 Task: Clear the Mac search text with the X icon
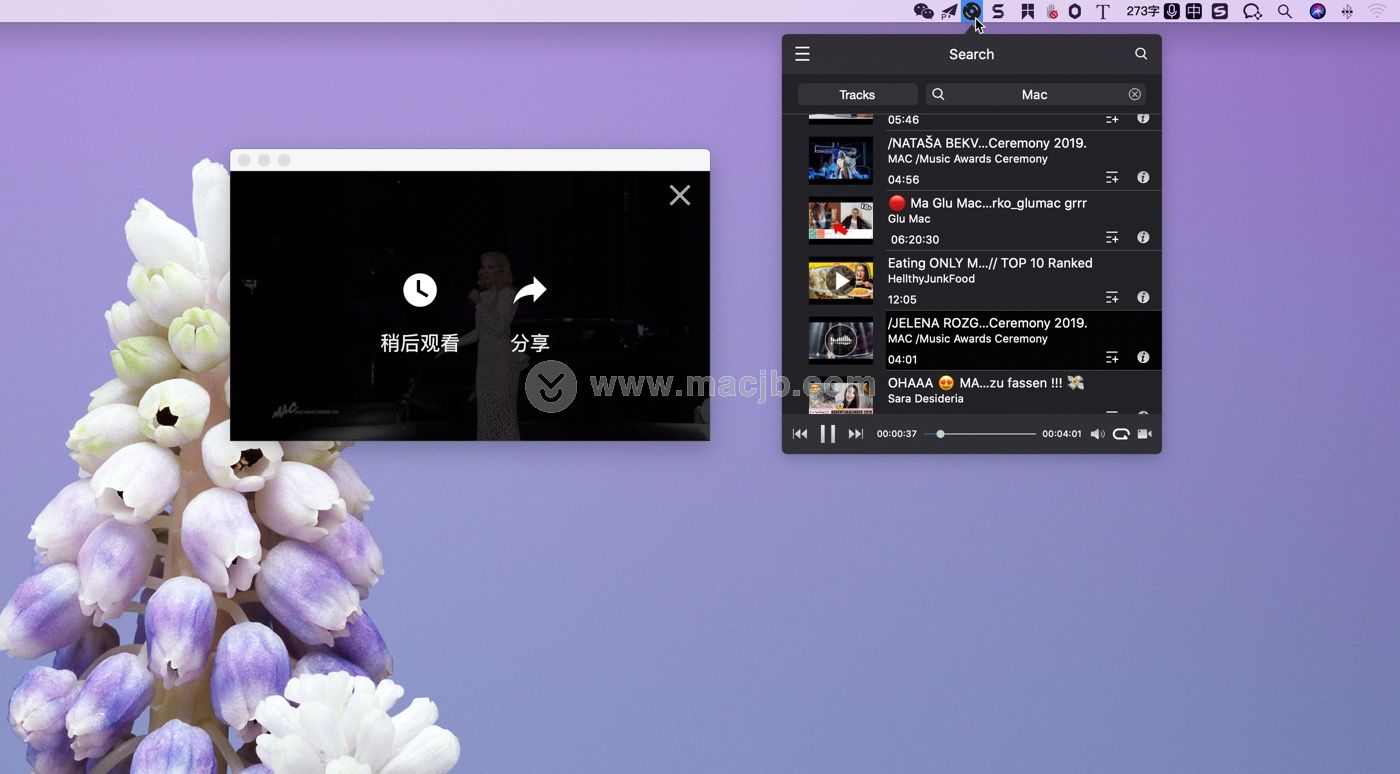[x=1135, y=94]
